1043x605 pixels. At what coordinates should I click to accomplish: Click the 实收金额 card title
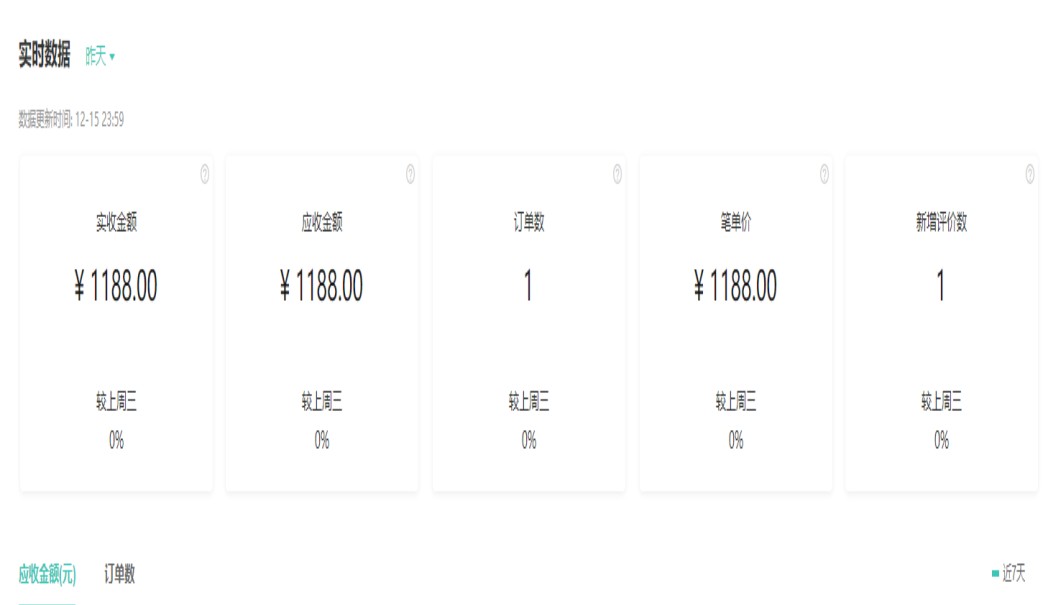coord(116,223)
